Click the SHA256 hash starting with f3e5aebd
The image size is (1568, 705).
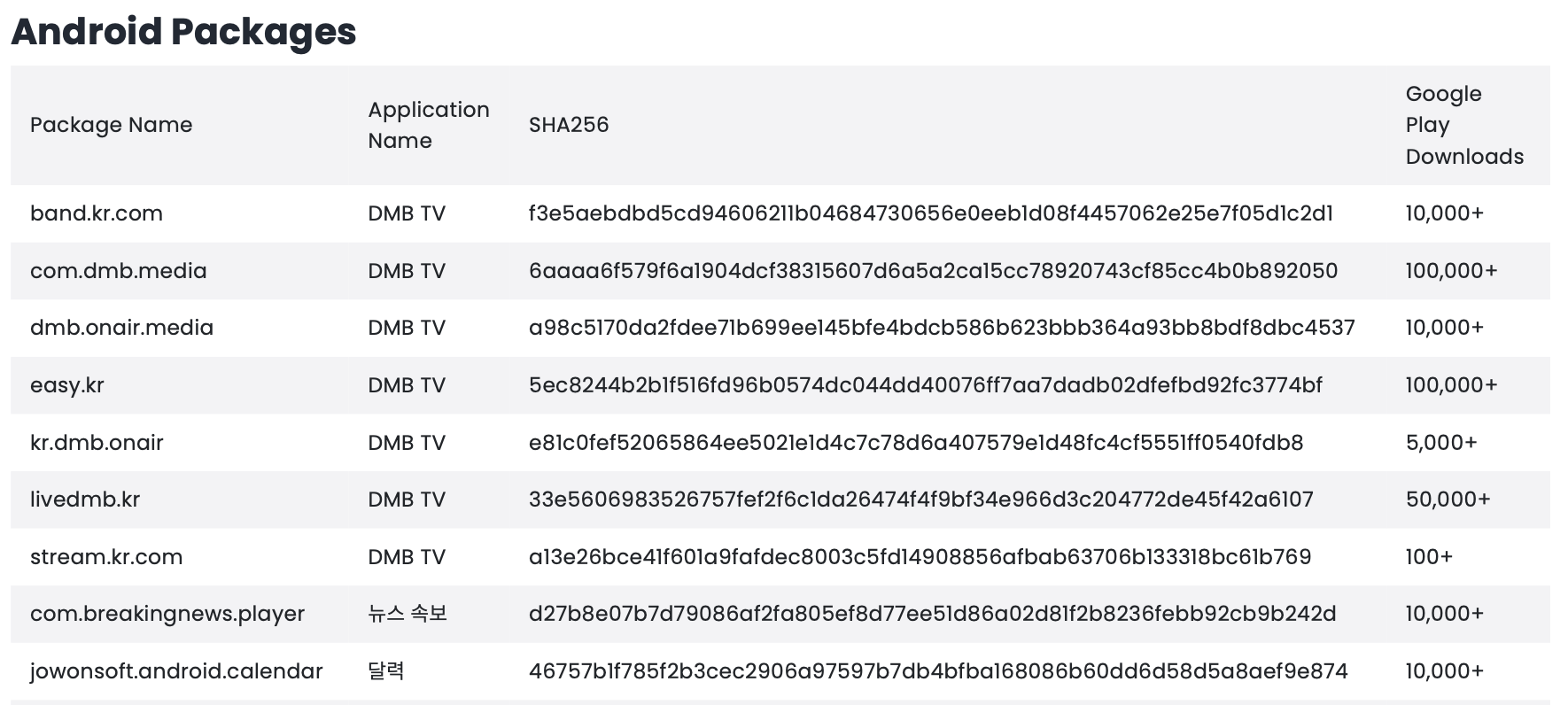click(930, 213)
